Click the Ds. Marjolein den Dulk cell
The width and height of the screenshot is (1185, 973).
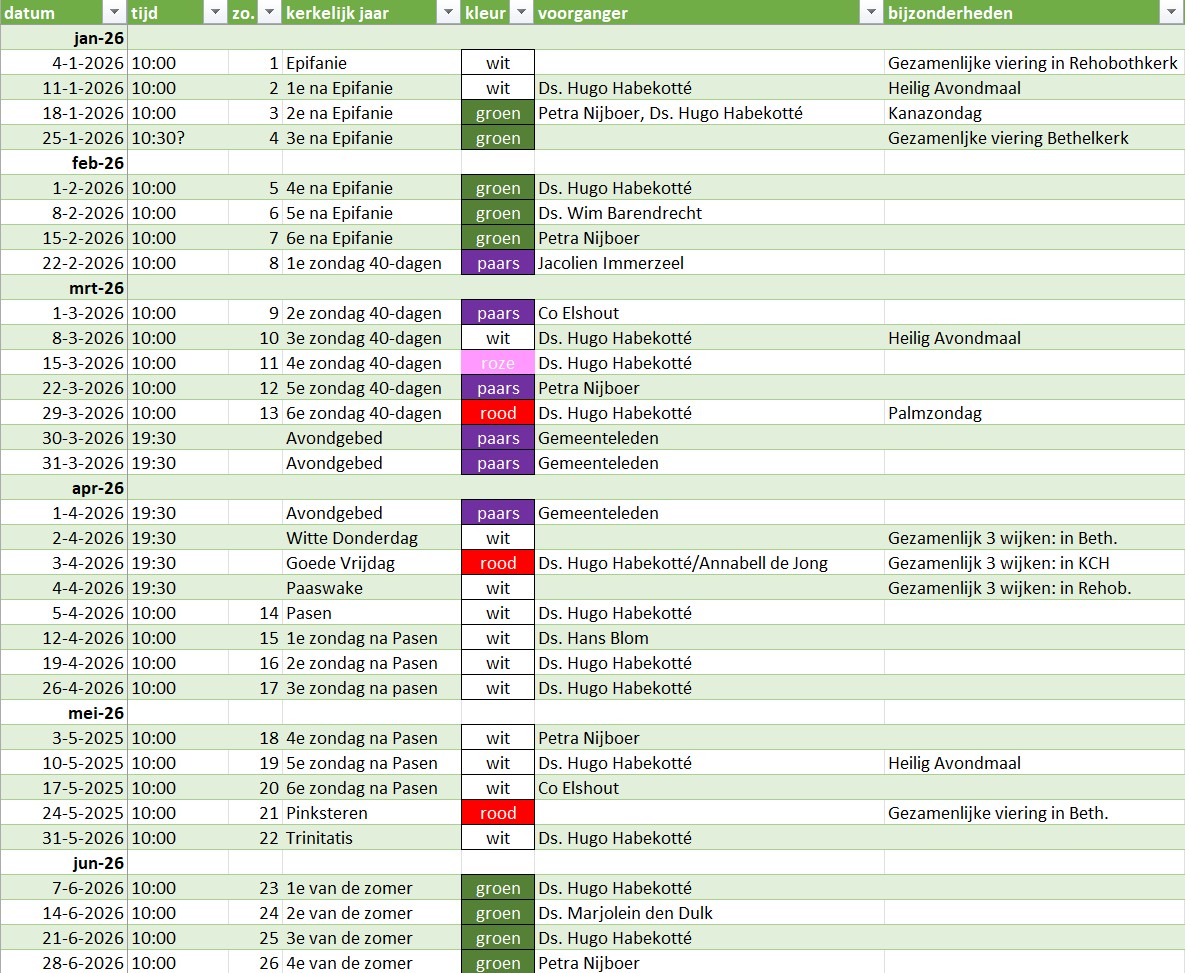tap(708, 913)
